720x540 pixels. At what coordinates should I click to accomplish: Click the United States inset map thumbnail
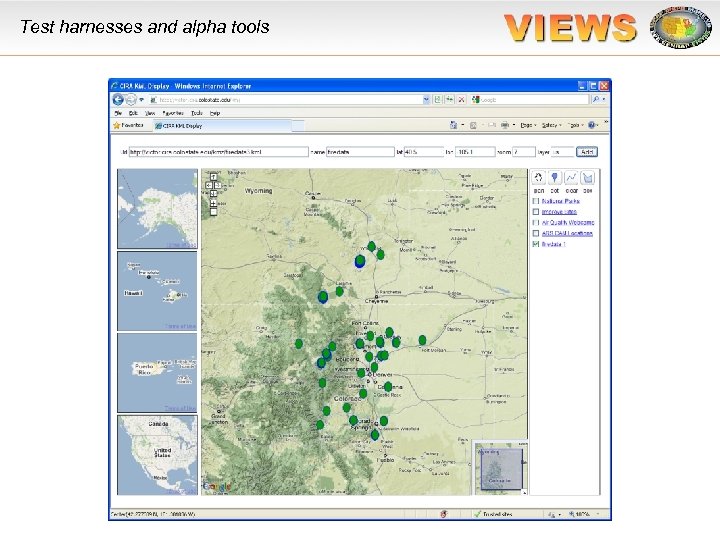(158, 455)
